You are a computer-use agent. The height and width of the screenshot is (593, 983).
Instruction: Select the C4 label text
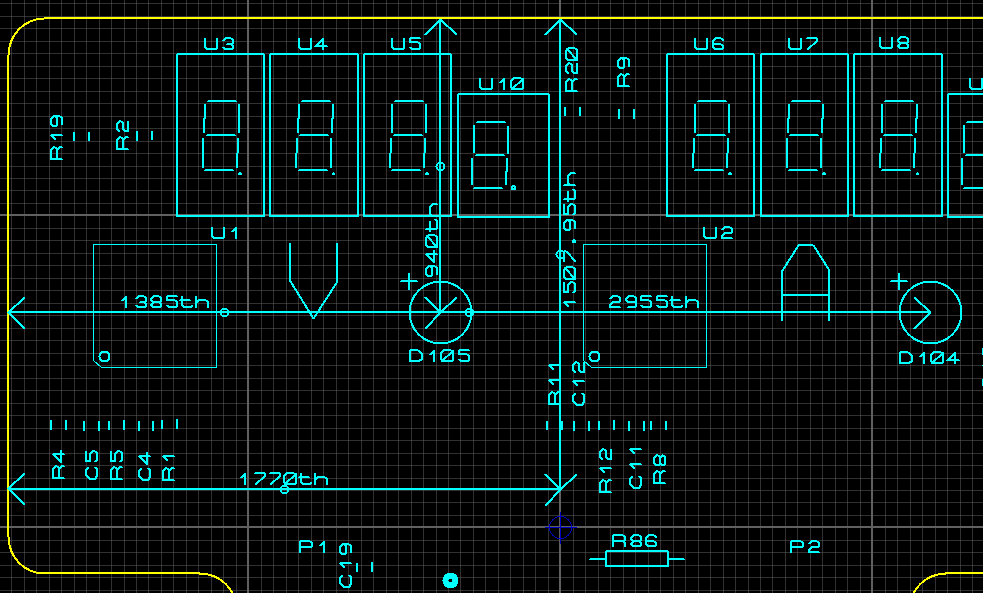(x=144, y=467)
